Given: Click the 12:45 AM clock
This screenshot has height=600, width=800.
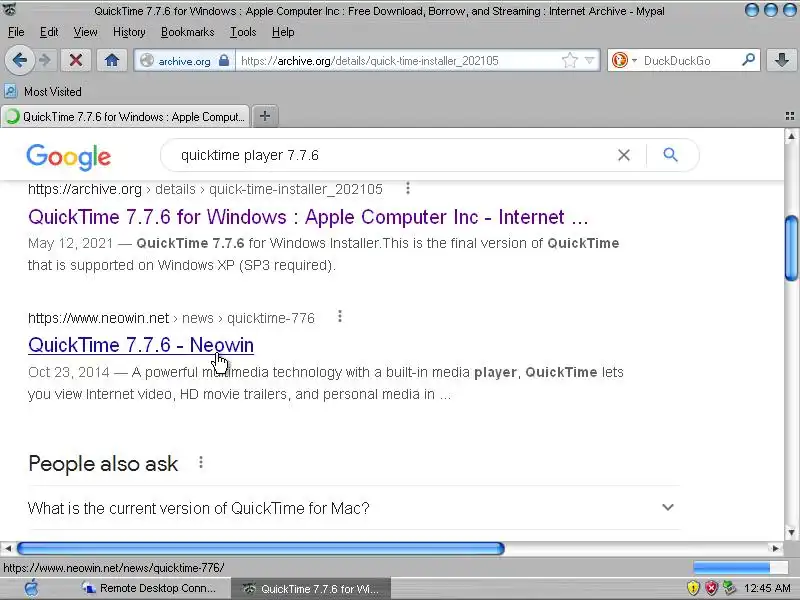Looking at the screenshot, I should pyautogui.click(x=767, y=588).
